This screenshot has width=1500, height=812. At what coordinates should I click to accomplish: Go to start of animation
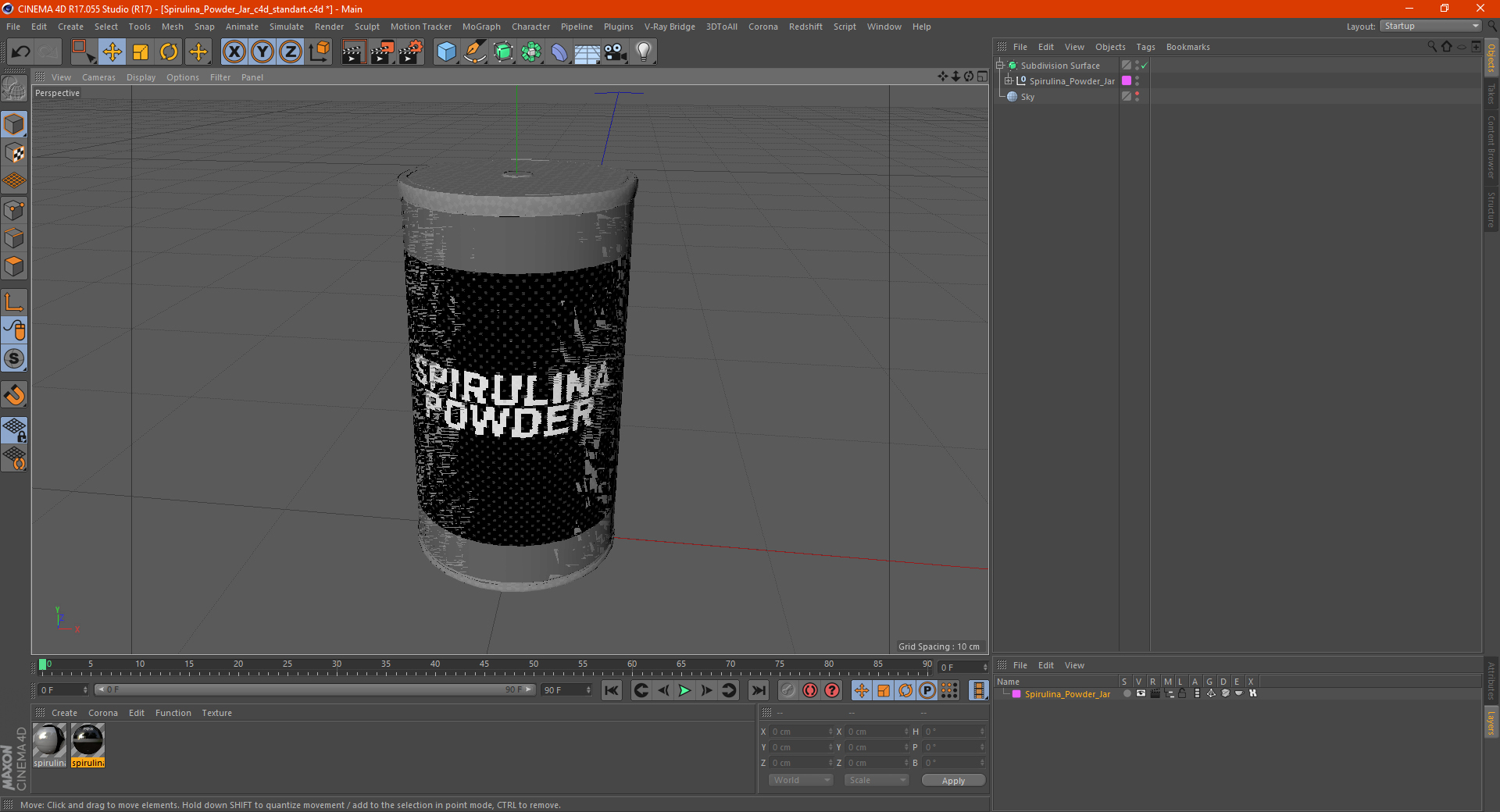(x=612, y=690)
